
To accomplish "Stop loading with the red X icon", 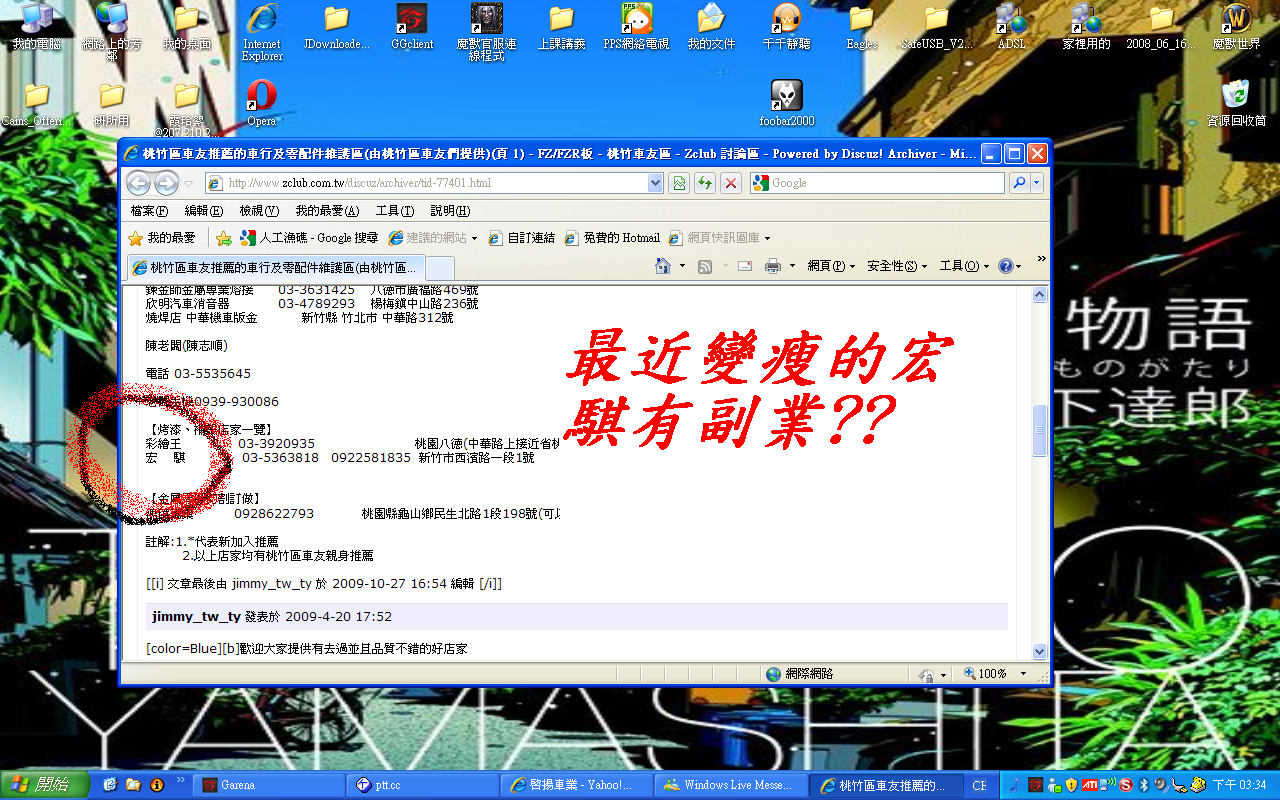I will pos(732,183).
